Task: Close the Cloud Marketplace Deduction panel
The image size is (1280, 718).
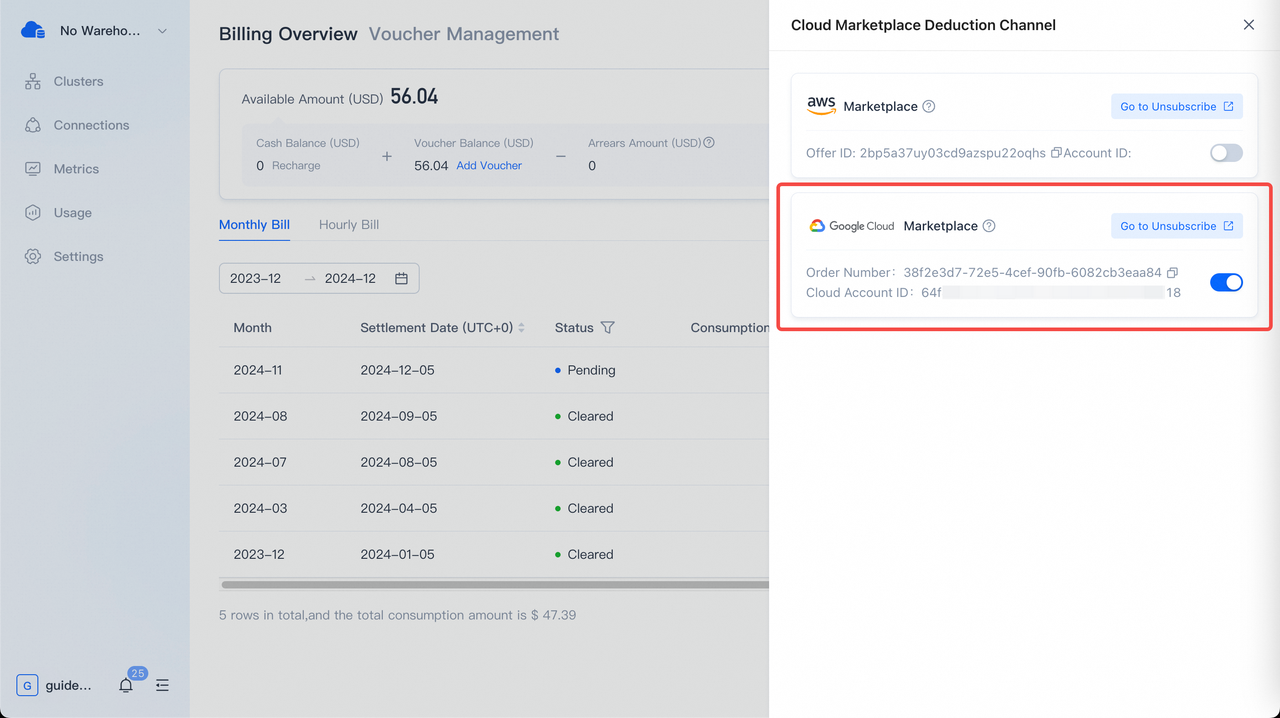Action: point(1248,25)
